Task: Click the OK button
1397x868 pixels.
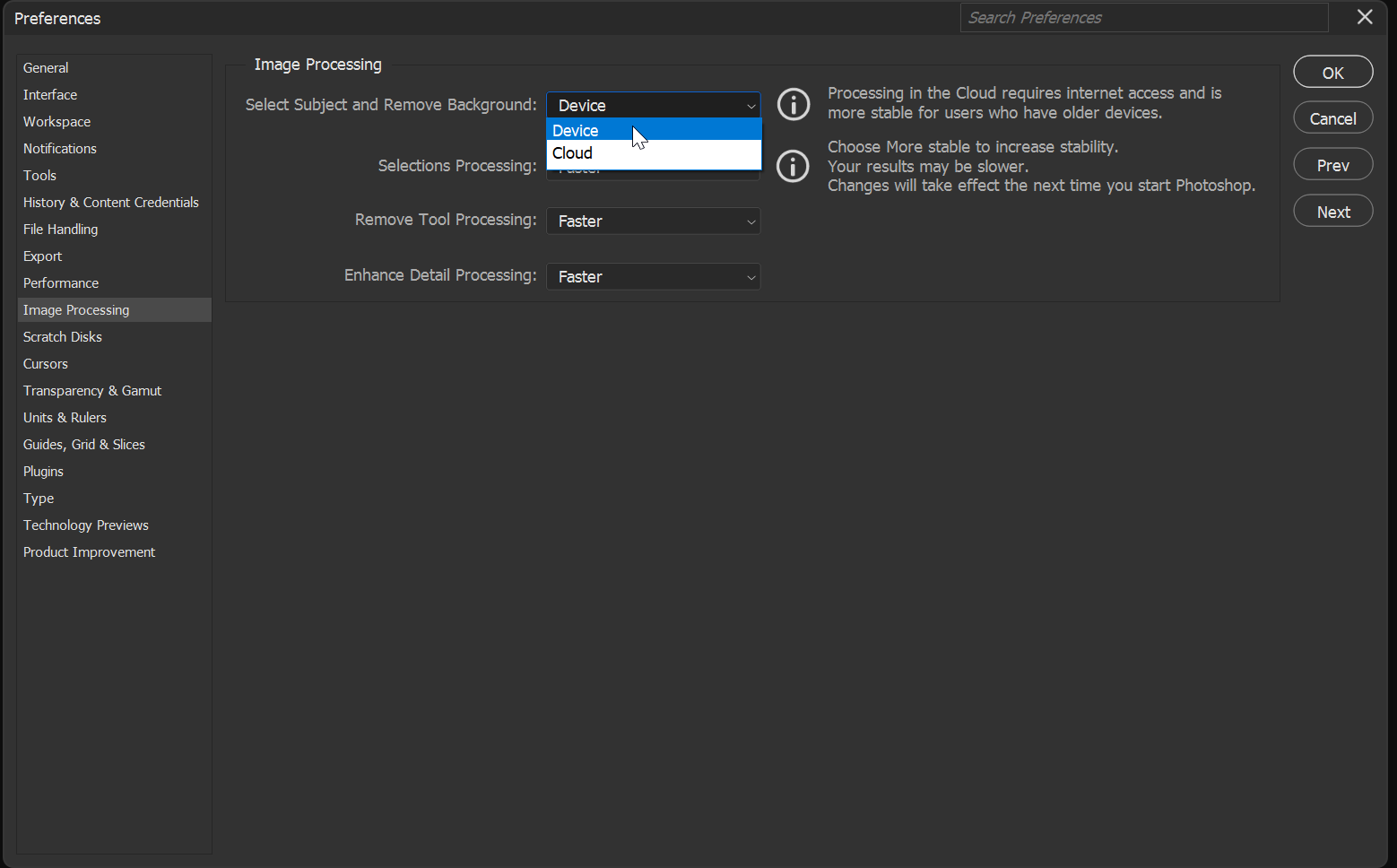Action: tap(1332, 72)
